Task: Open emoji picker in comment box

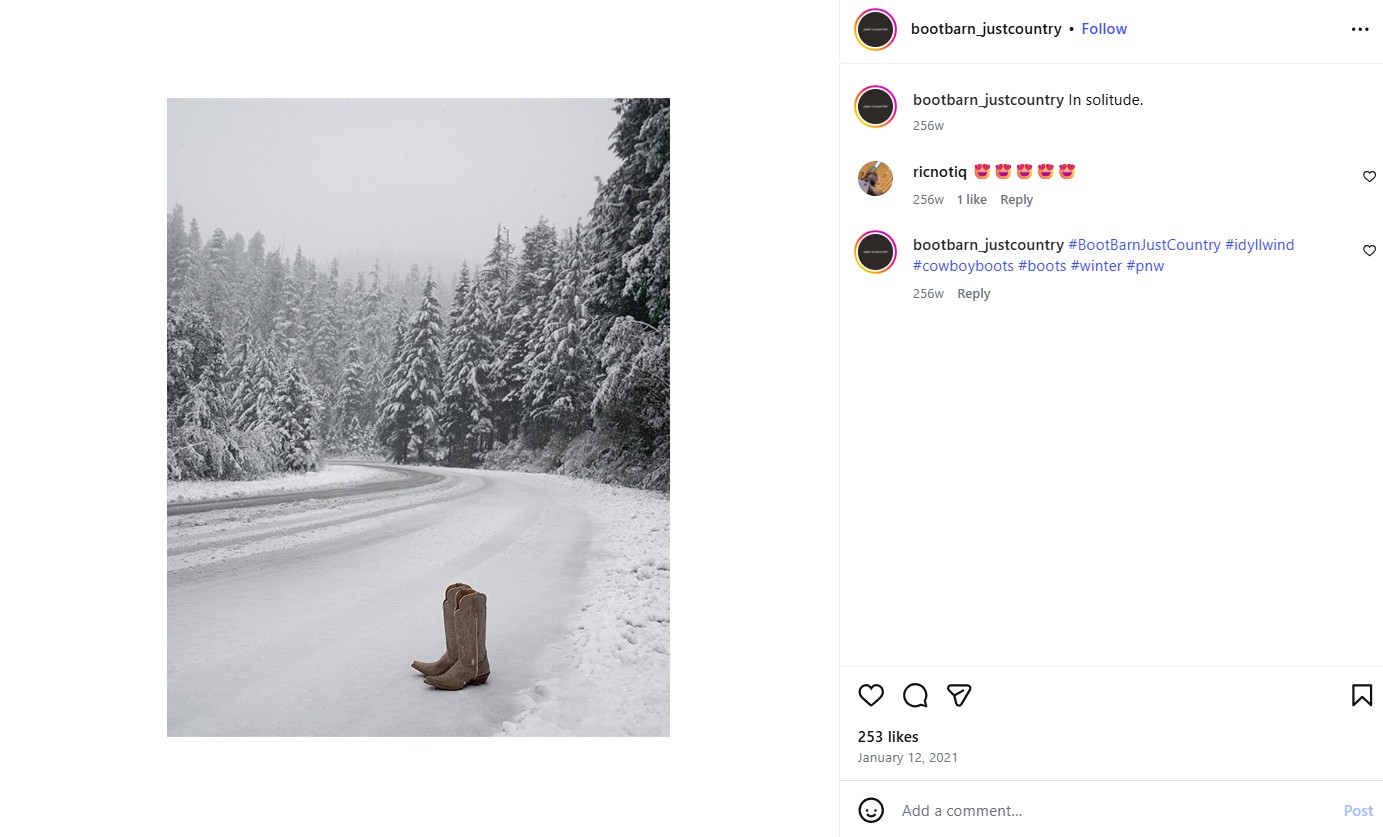Action: click(871, 810)
